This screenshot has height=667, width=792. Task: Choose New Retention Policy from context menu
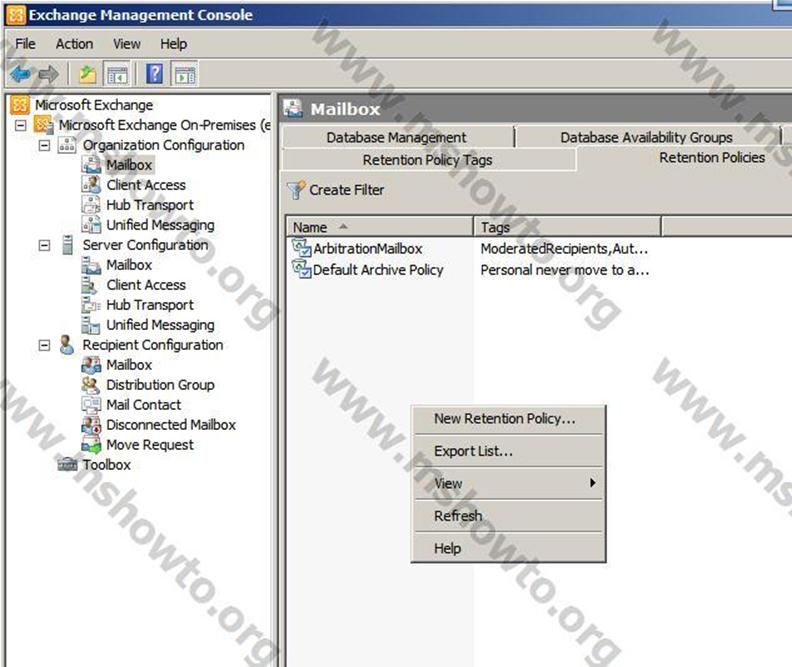509,419
